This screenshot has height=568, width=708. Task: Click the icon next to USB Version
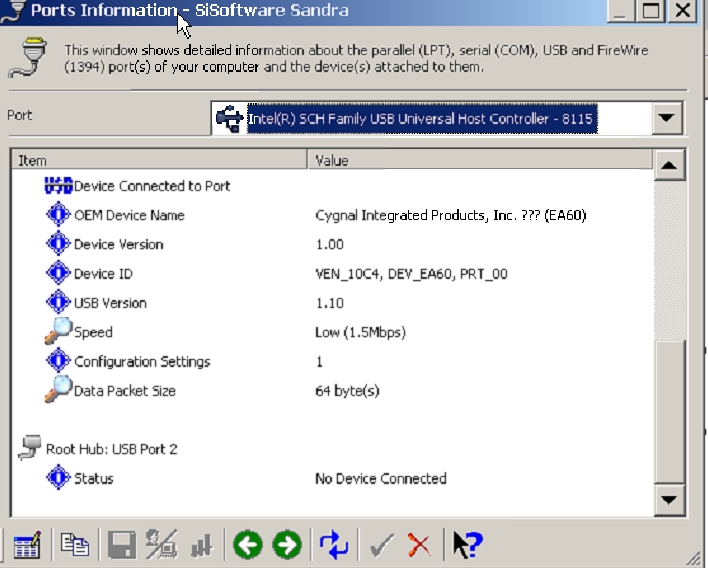58,302
